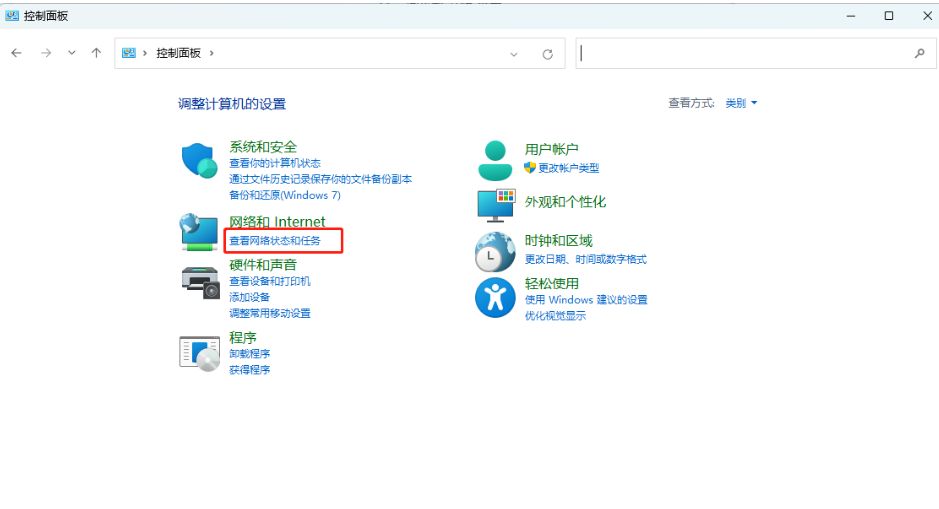Open the Network and Internet globe icon

point(199,232)
